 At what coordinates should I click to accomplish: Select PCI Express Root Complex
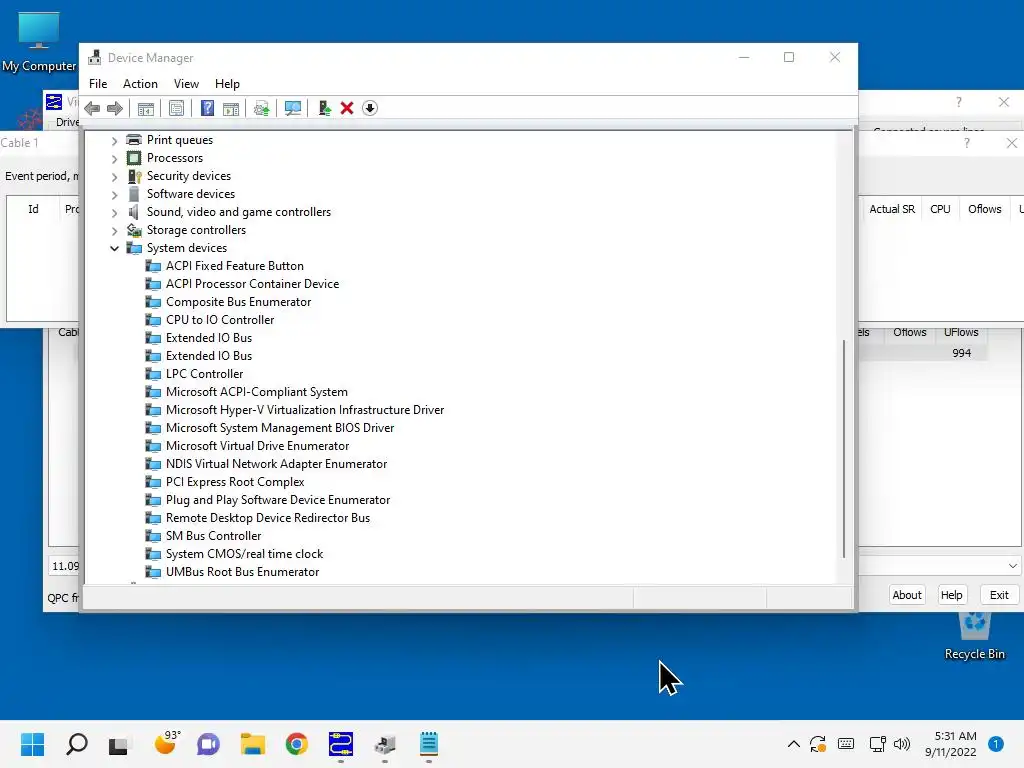(235, 481)
